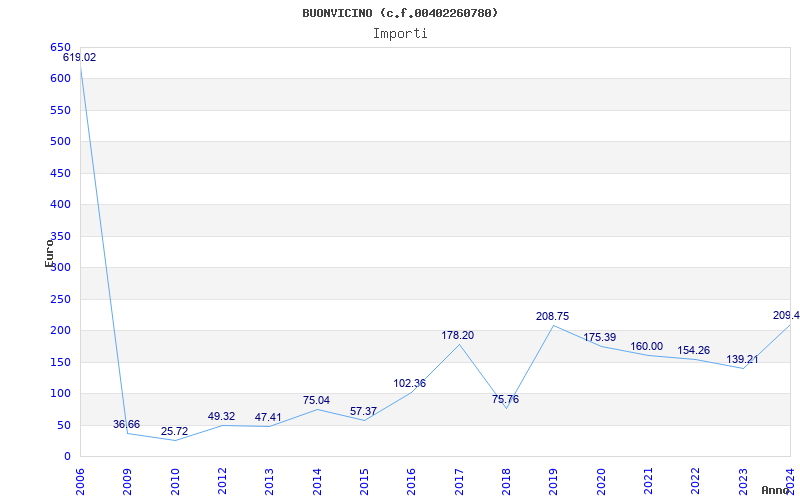Click the 2023 x-axis year label
The width and height of the screenshot is (800, 500).
click(x=743, y=482)
